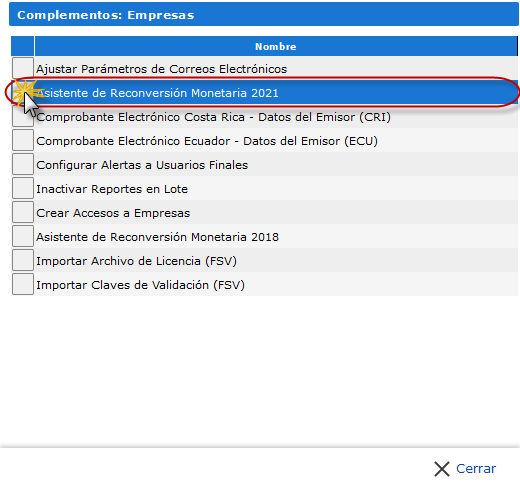The width and height of the screenshot is (520, 489).
Task: Click the X icon beside Cerrar
Action: coord(442,469)
